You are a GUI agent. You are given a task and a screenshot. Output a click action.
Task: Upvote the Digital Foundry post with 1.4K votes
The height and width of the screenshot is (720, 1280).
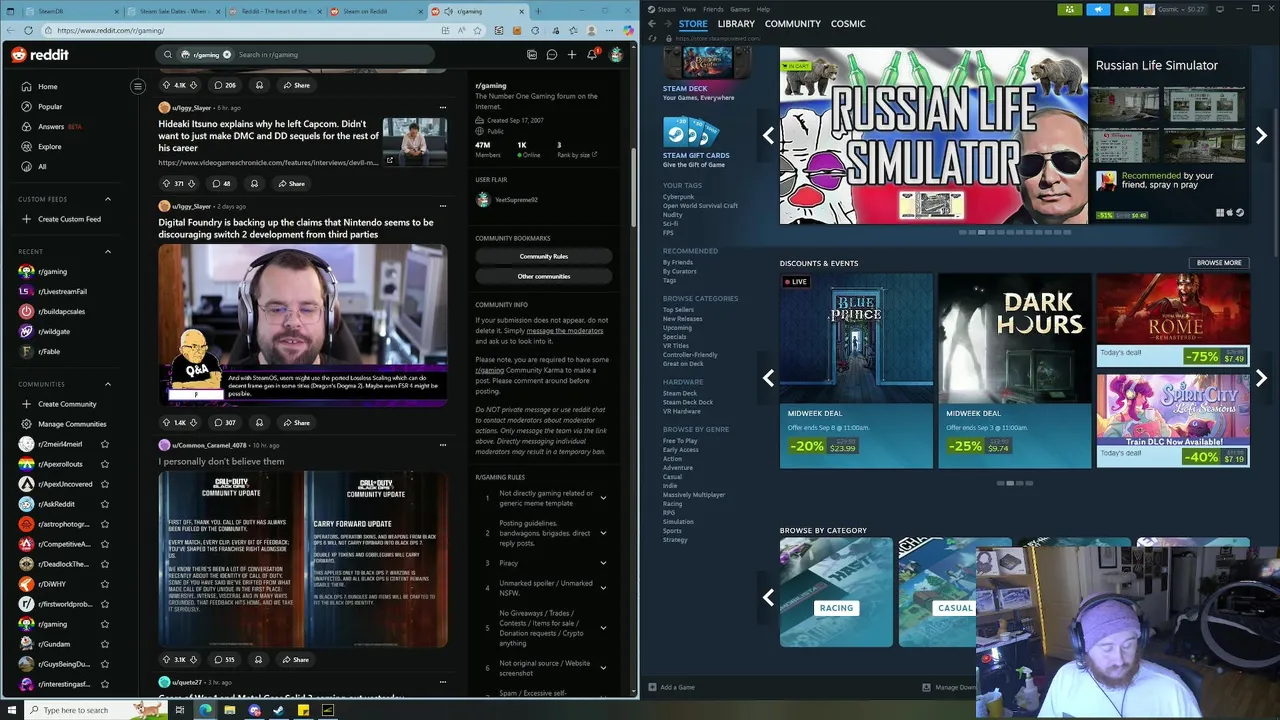166,423
